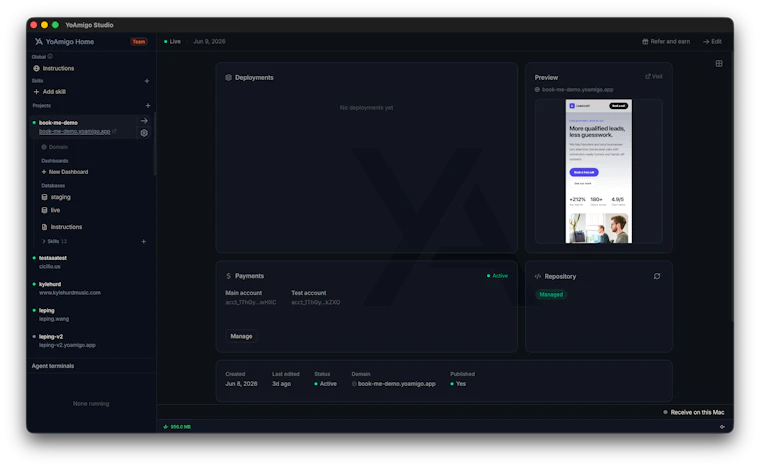This screenshot has width=760, height=468.
Task: Click arrow icon on book-me-demo row
Action: [144, 121]
